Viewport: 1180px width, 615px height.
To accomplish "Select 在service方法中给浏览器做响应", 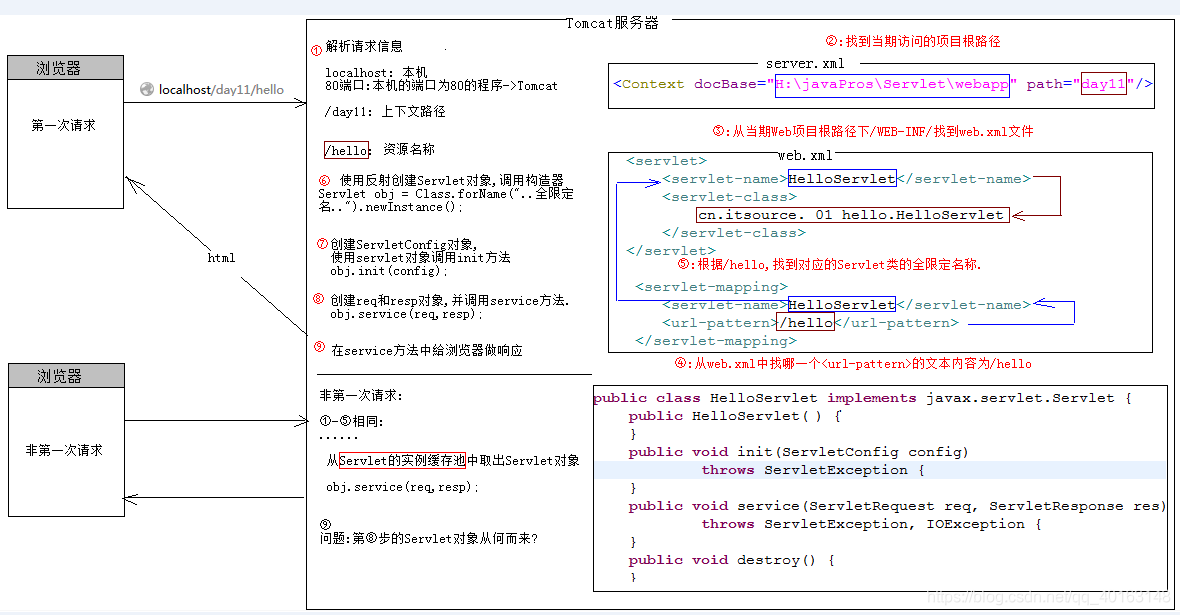I will pos(427,350).
